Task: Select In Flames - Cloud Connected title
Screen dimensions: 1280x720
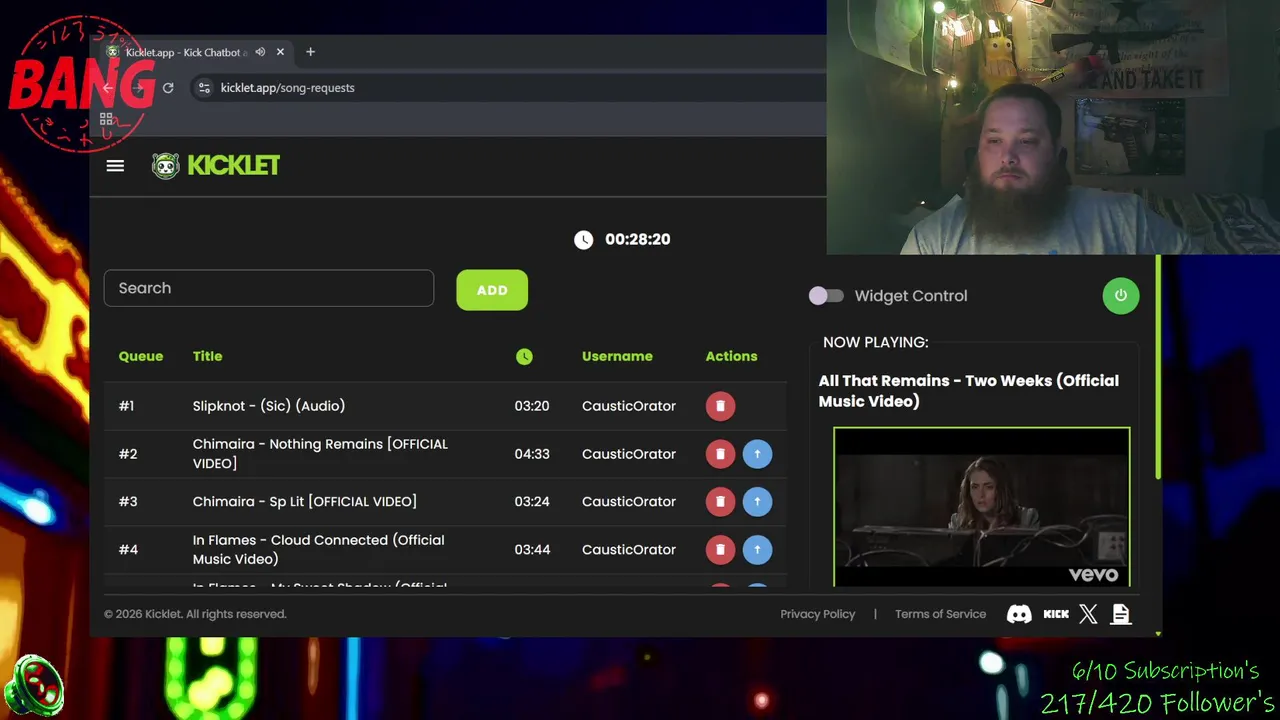Action: pyautogui.click(x=318, y=550)
